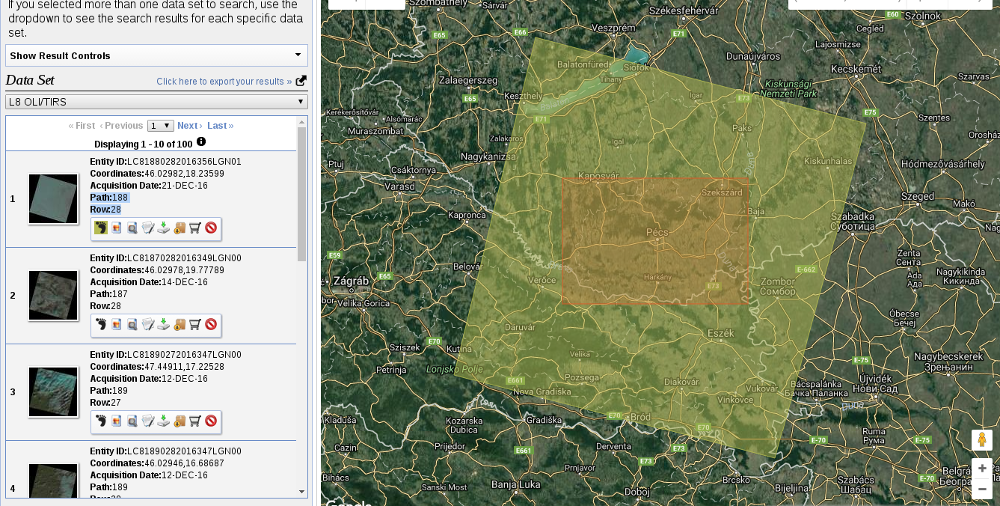This screenshot has width=1000, height=506.
Task: Open download options for result 2
Action: pyautogui.click(x=164, y=324)
